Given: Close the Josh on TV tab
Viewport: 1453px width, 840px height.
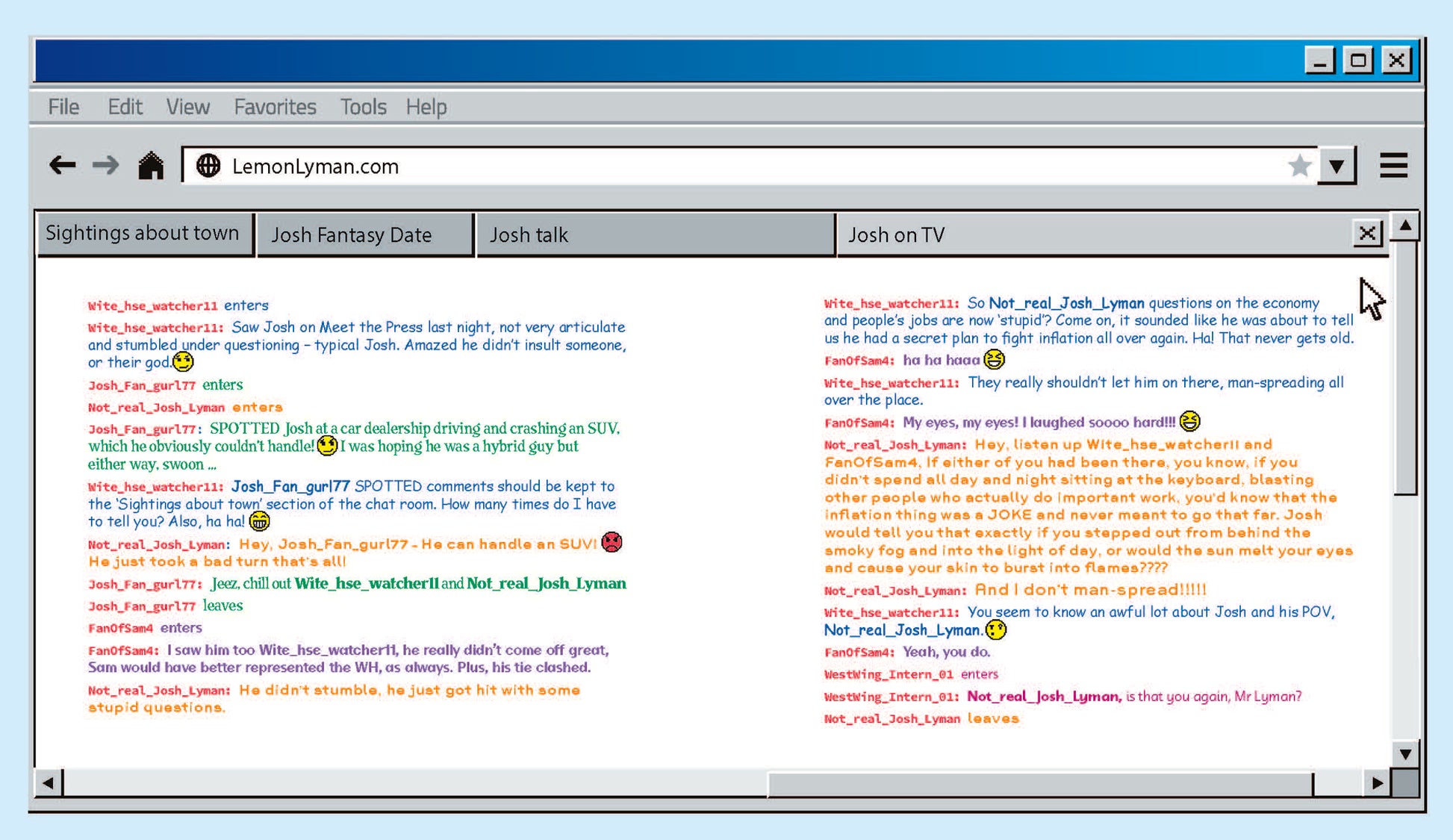Looking at the screenshot, I should (1367, 234).
